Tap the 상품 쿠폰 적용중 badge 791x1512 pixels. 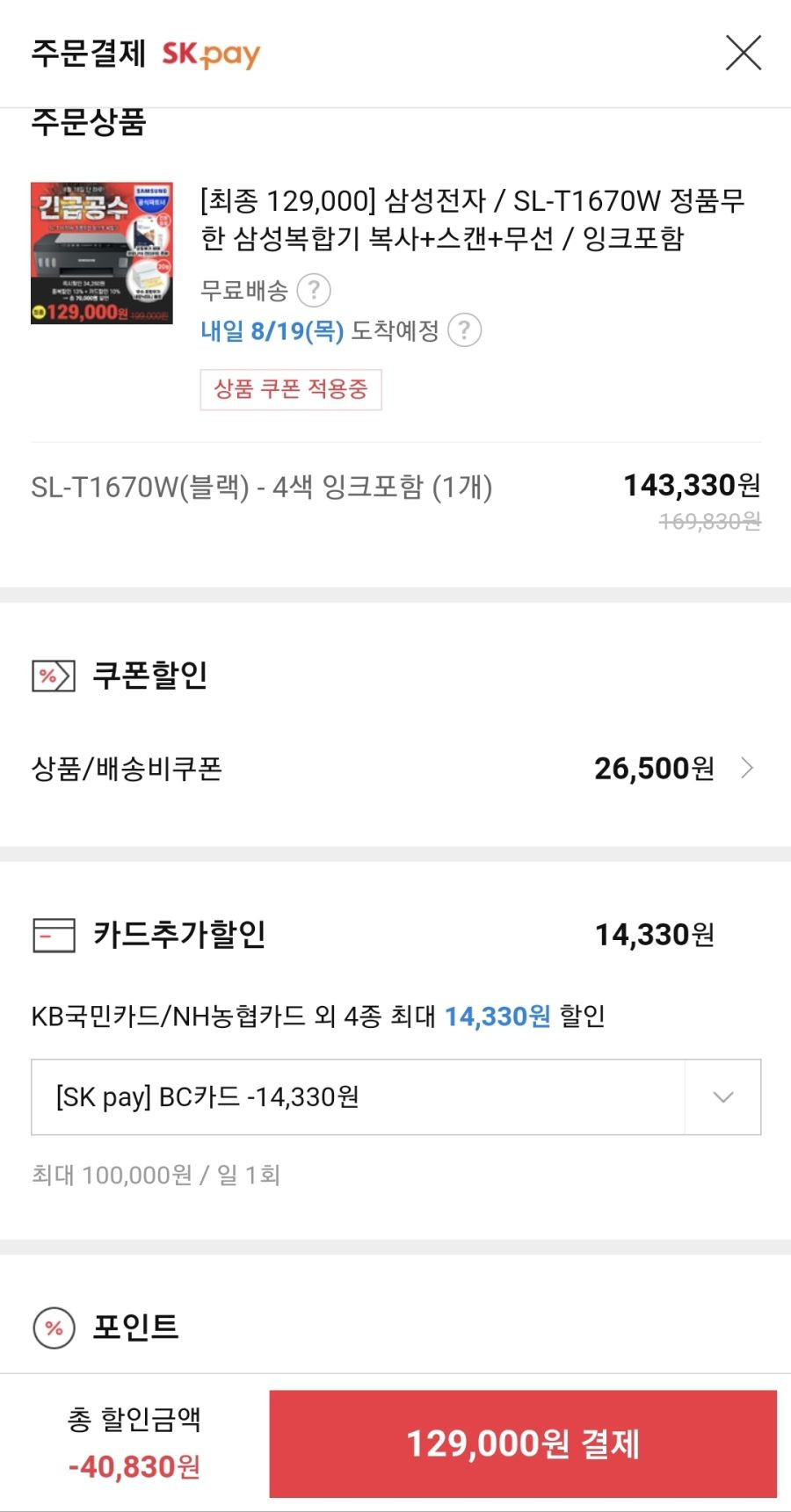(x=291, y=389)
